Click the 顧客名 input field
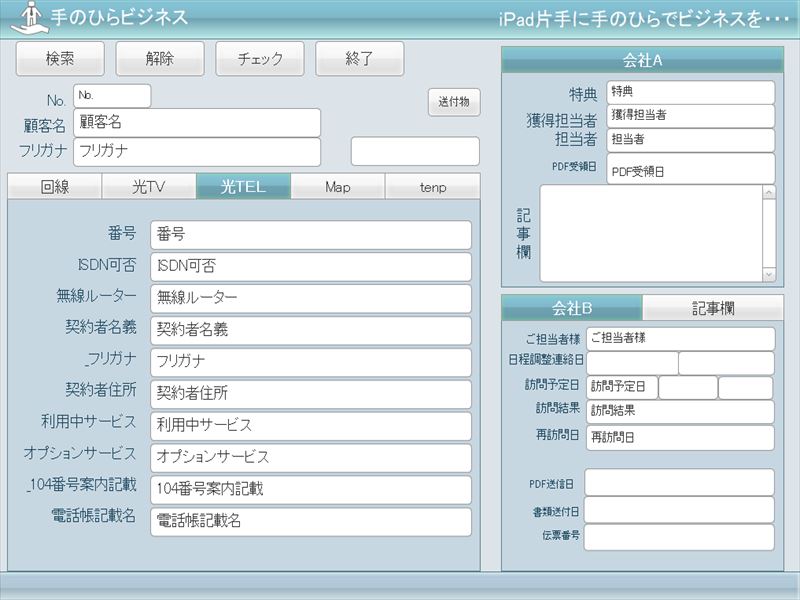This screenshot has height=600, width=800. [197, 123]
